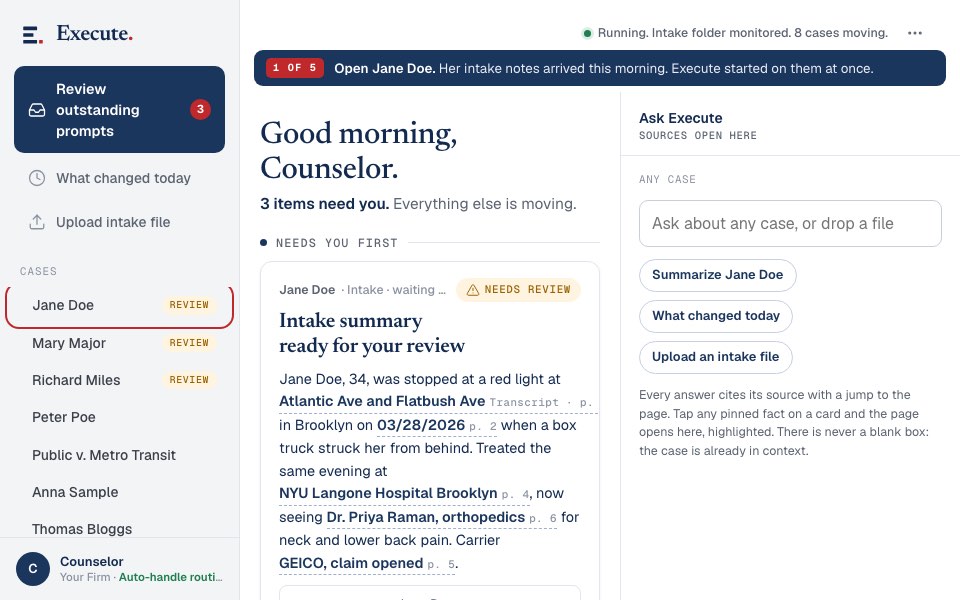Click the Execute logo icon
960x600 pixels.
tap(32, 35)
